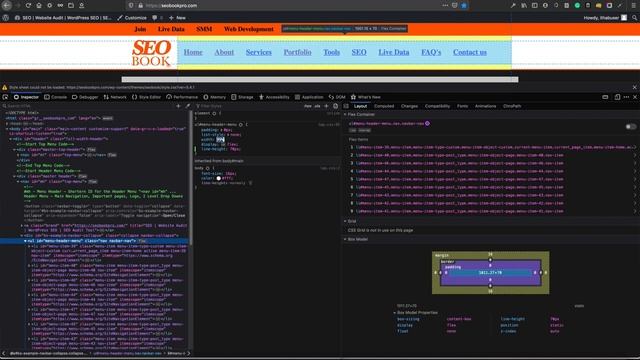Focus the Filter Styles input
Screen dimensions: 640x360
coord(248,106)
